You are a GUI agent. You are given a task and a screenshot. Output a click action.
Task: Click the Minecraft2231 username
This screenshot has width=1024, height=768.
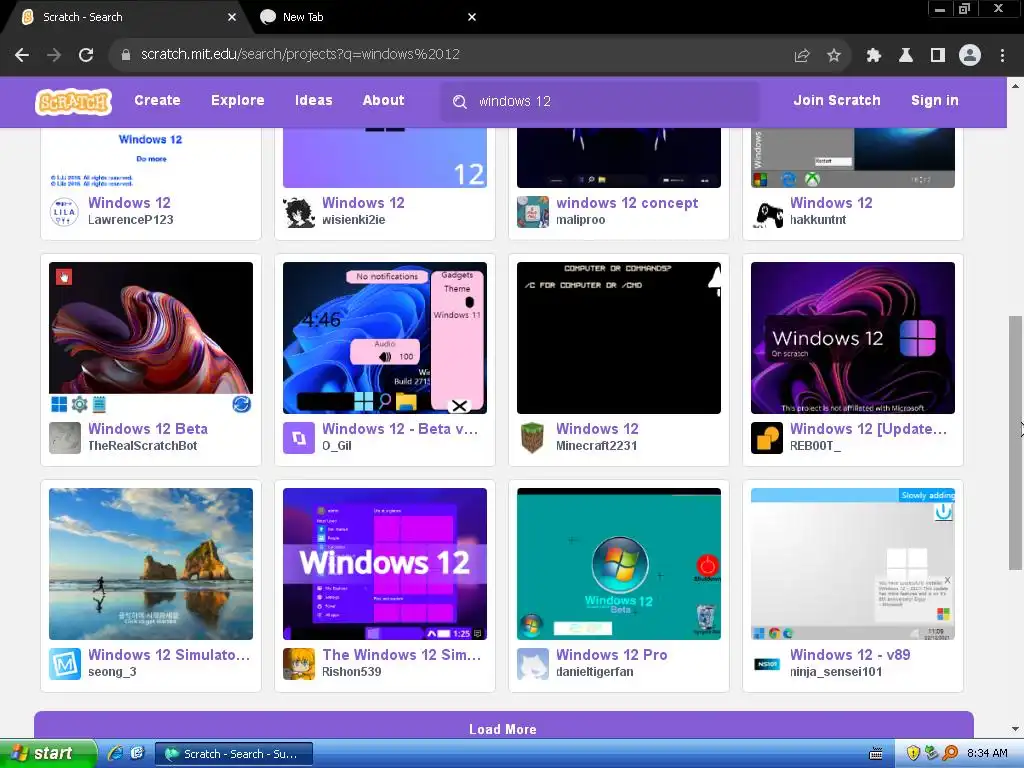click(x=596, y=446)
